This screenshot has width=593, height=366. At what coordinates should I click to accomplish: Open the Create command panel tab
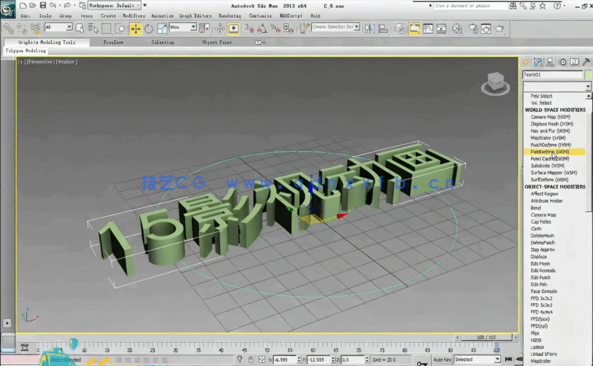coord(526,62)
